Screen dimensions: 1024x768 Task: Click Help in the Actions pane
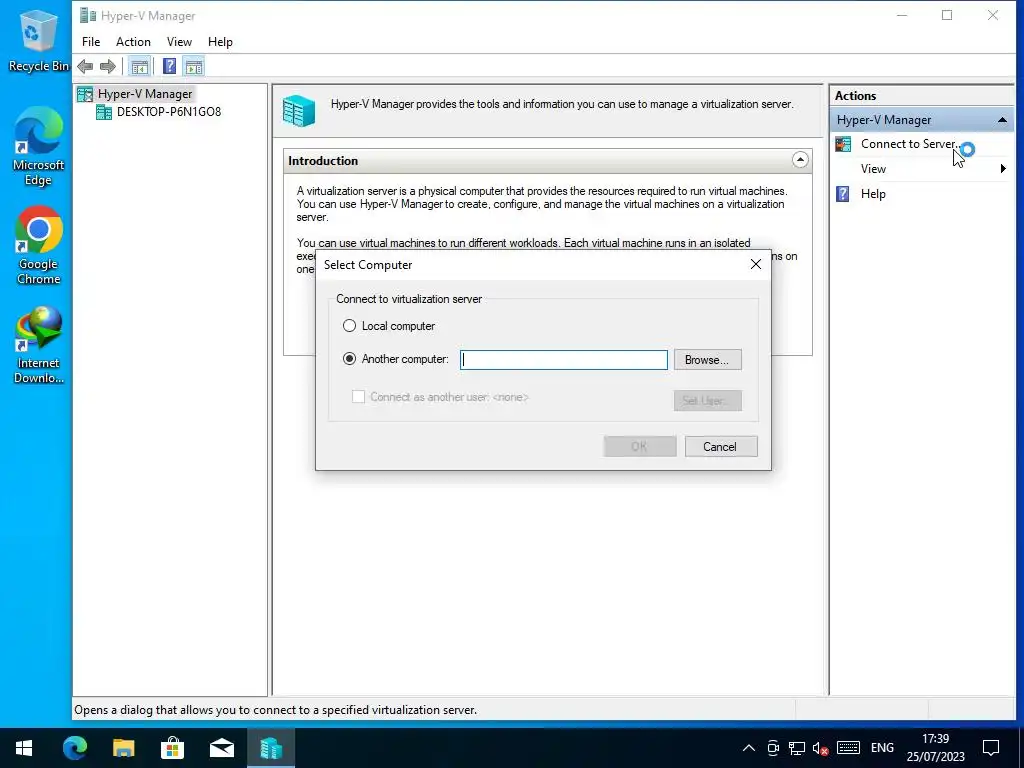point(873,194)
